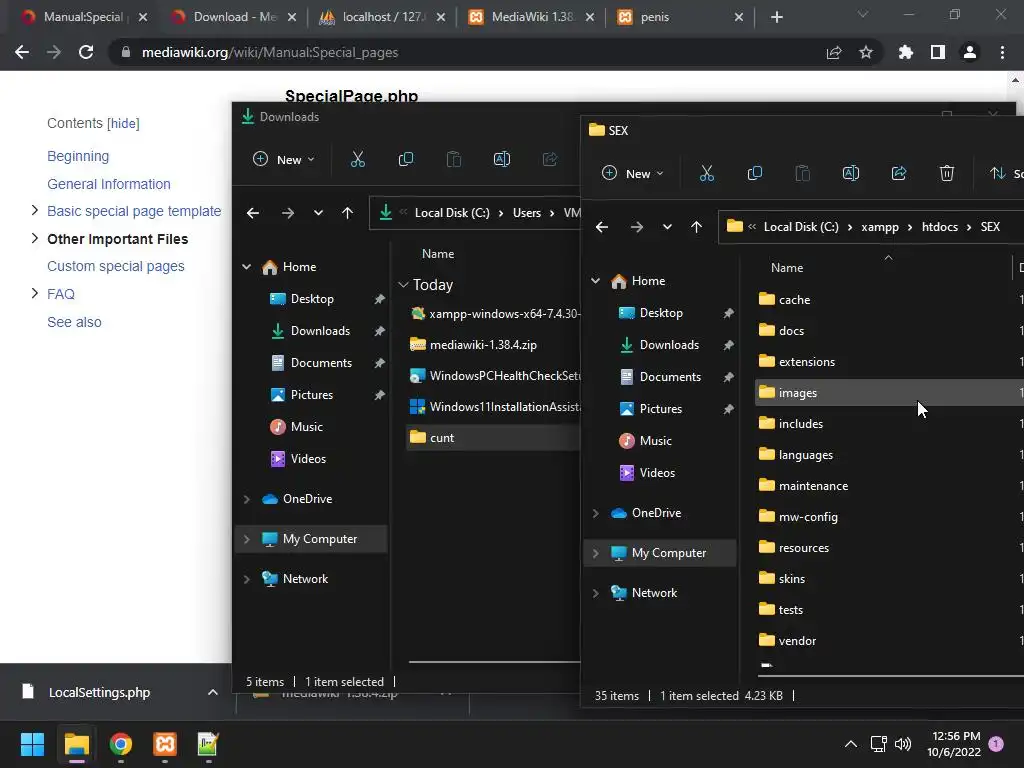1024x768 pixels.
Task: Open New dropdown in Downloads window
Action: (283, 159)
